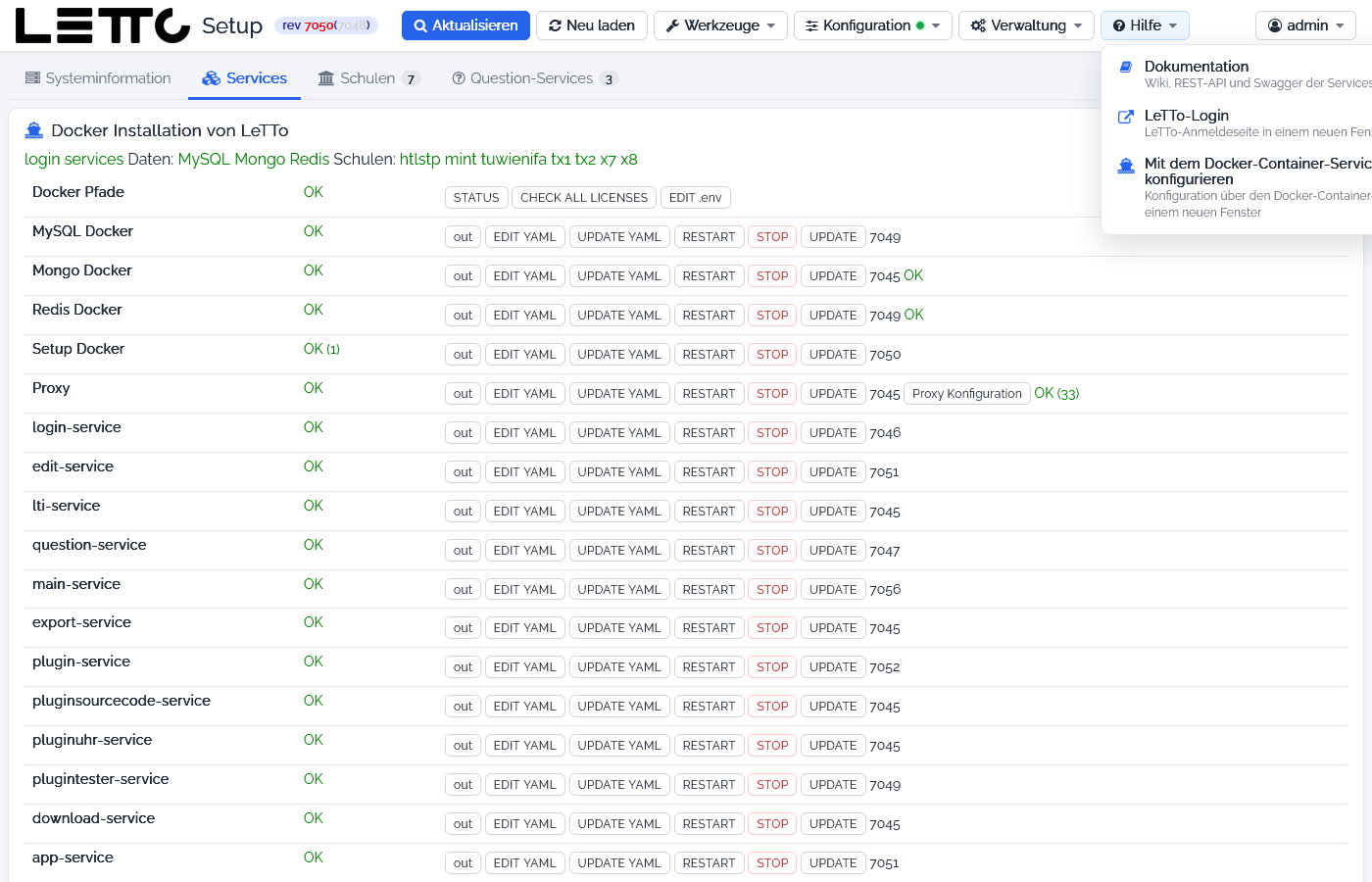
Task: Collapse the Hilfe dropdown menu
Action: pyautogui.click(x=1145, y=25)
